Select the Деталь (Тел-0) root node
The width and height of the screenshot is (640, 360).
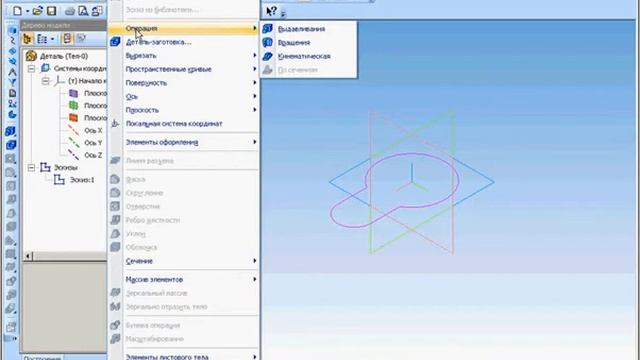pyautogui.click(x=64, y=56)
